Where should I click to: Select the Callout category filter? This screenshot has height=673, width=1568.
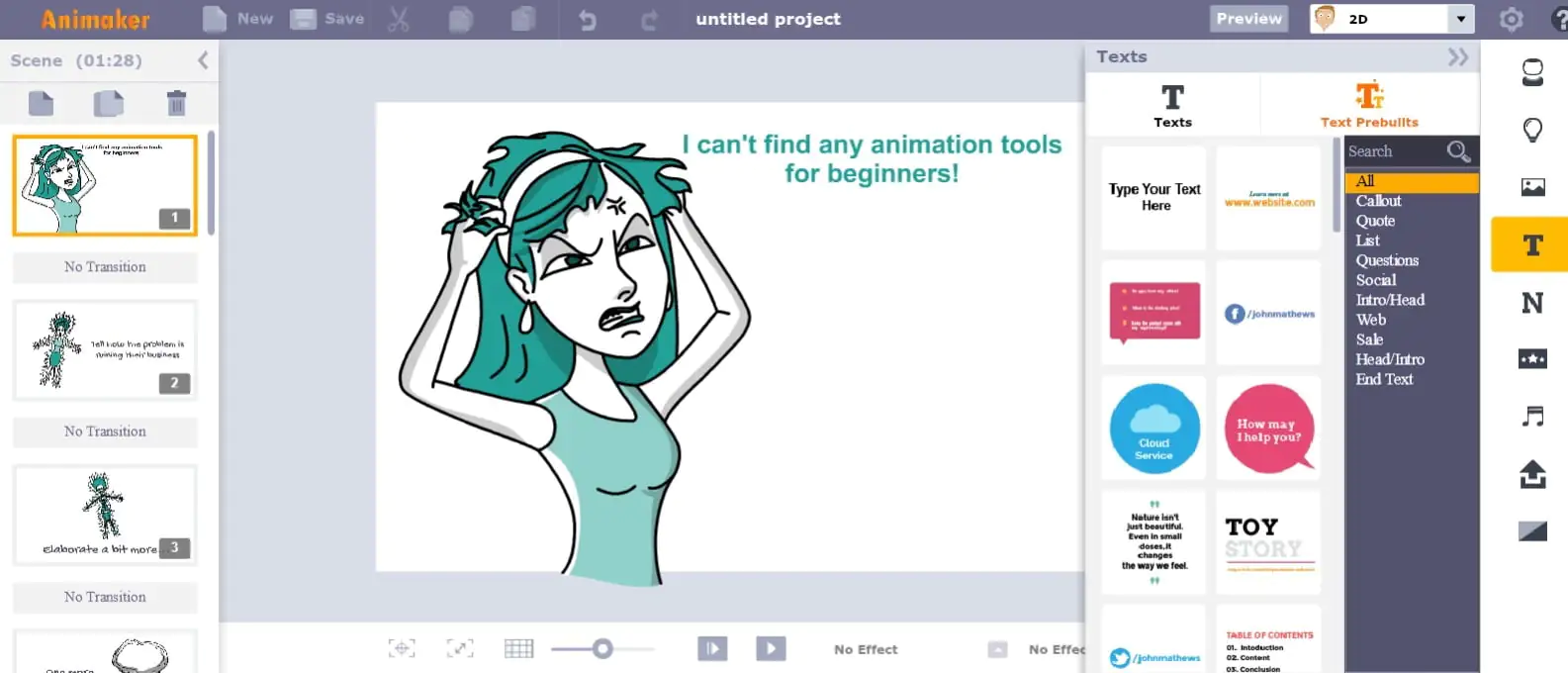1378,201
